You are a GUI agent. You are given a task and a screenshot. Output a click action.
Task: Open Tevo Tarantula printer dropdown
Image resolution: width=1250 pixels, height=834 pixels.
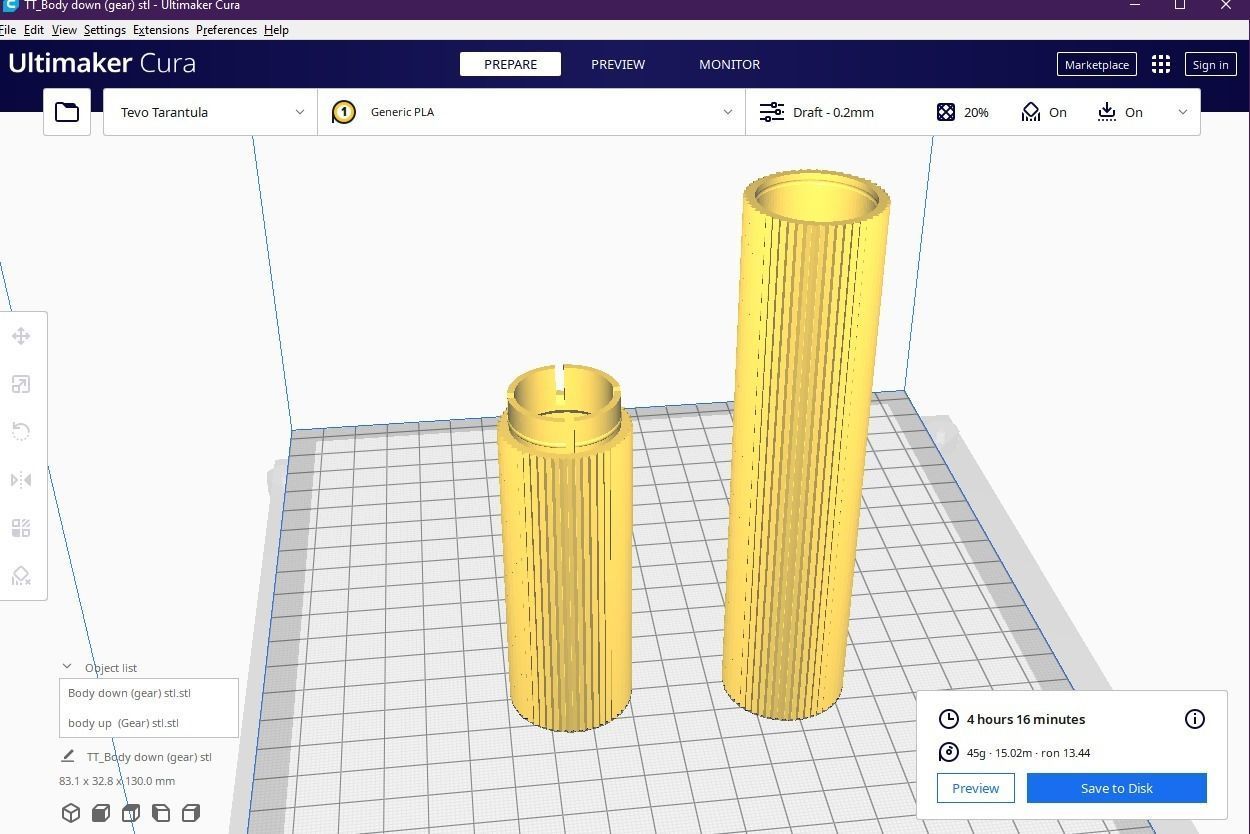click(210, 112)
